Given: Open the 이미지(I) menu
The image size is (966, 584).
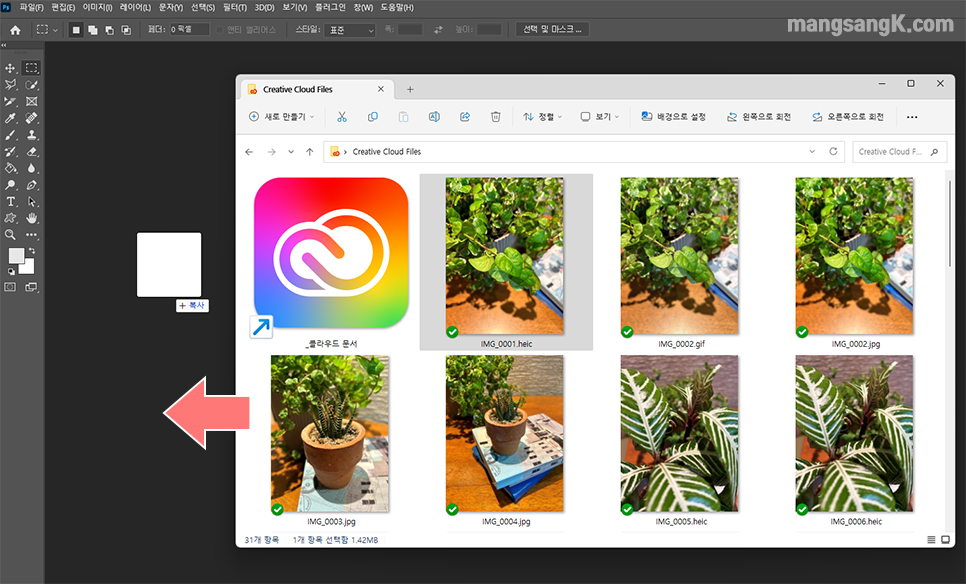Looking at the screenshot, I should pos(97,7).
